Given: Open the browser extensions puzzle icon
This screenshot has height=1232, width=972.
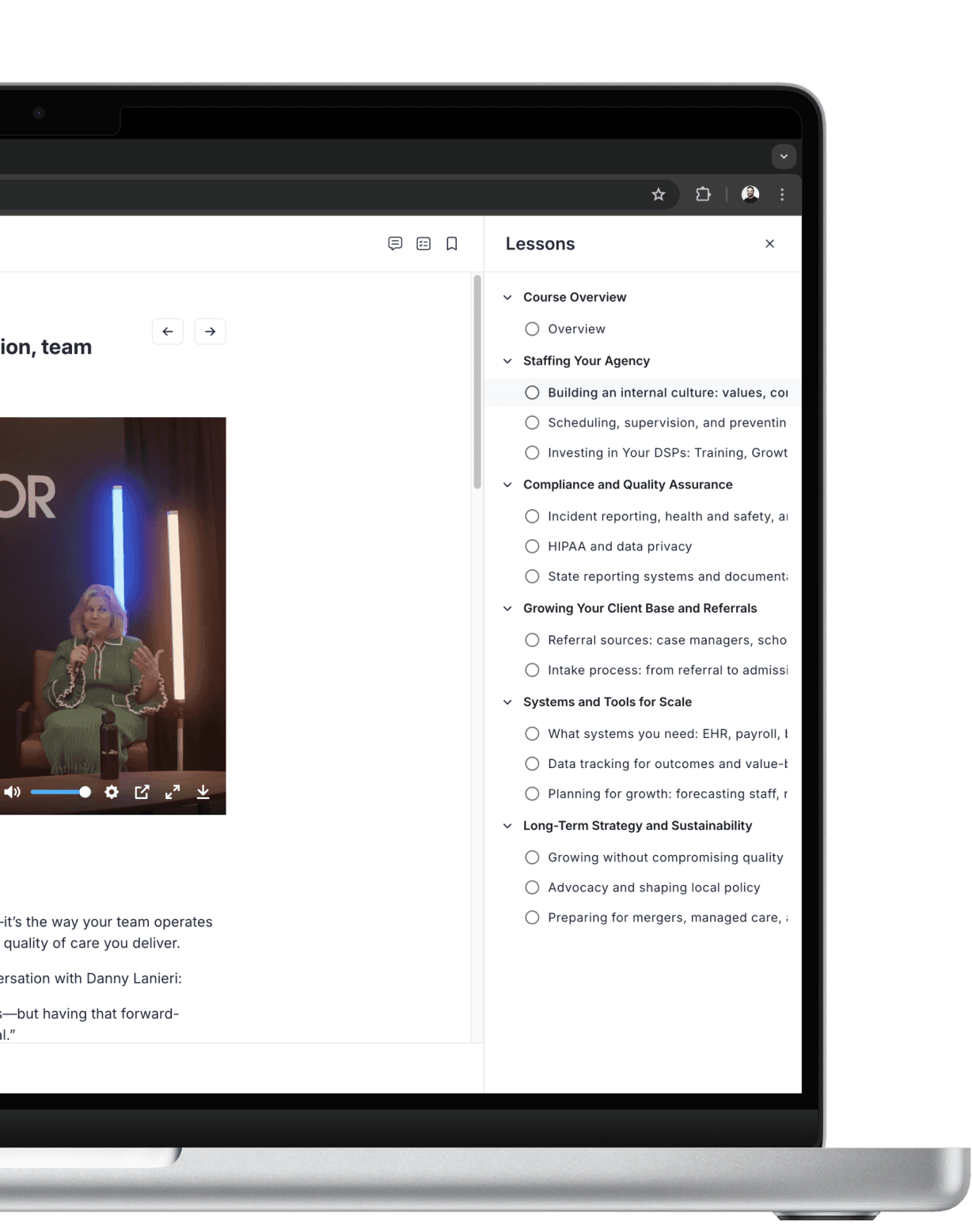Looking at the screenshot, I should (703, 195).
